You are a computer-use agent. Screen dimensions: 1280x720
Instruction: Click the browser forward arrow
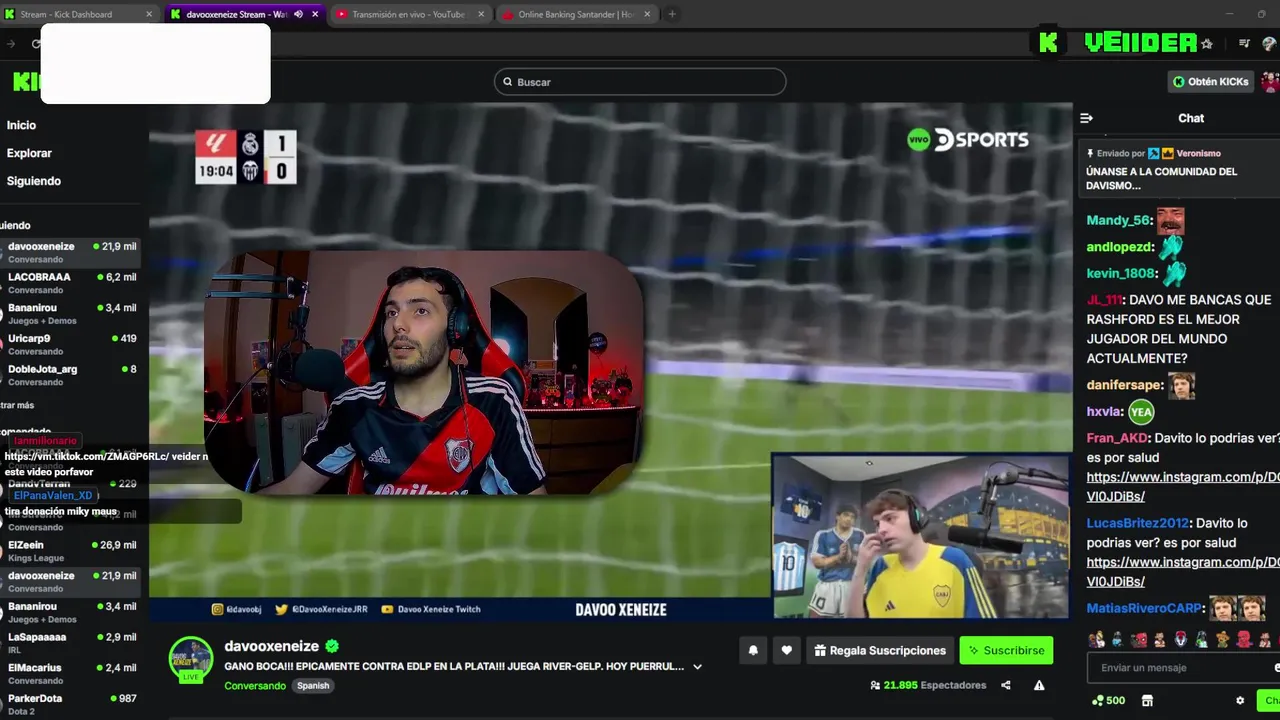pos(11,43)
